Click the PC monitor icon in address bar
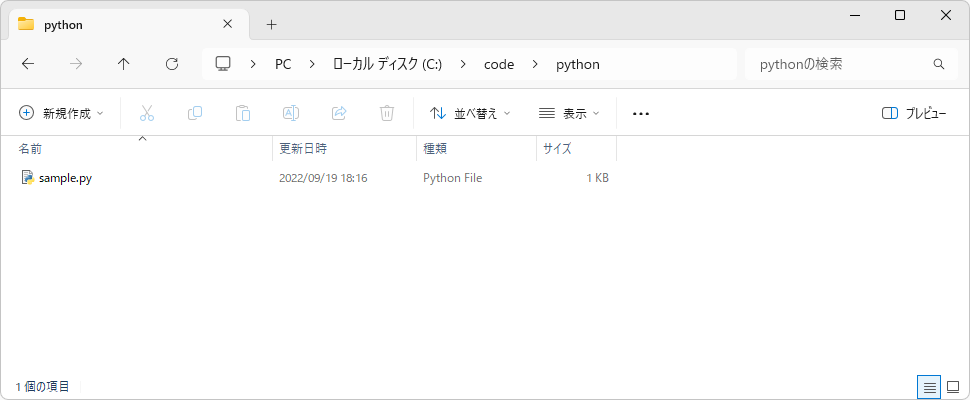 click(223, 64)
